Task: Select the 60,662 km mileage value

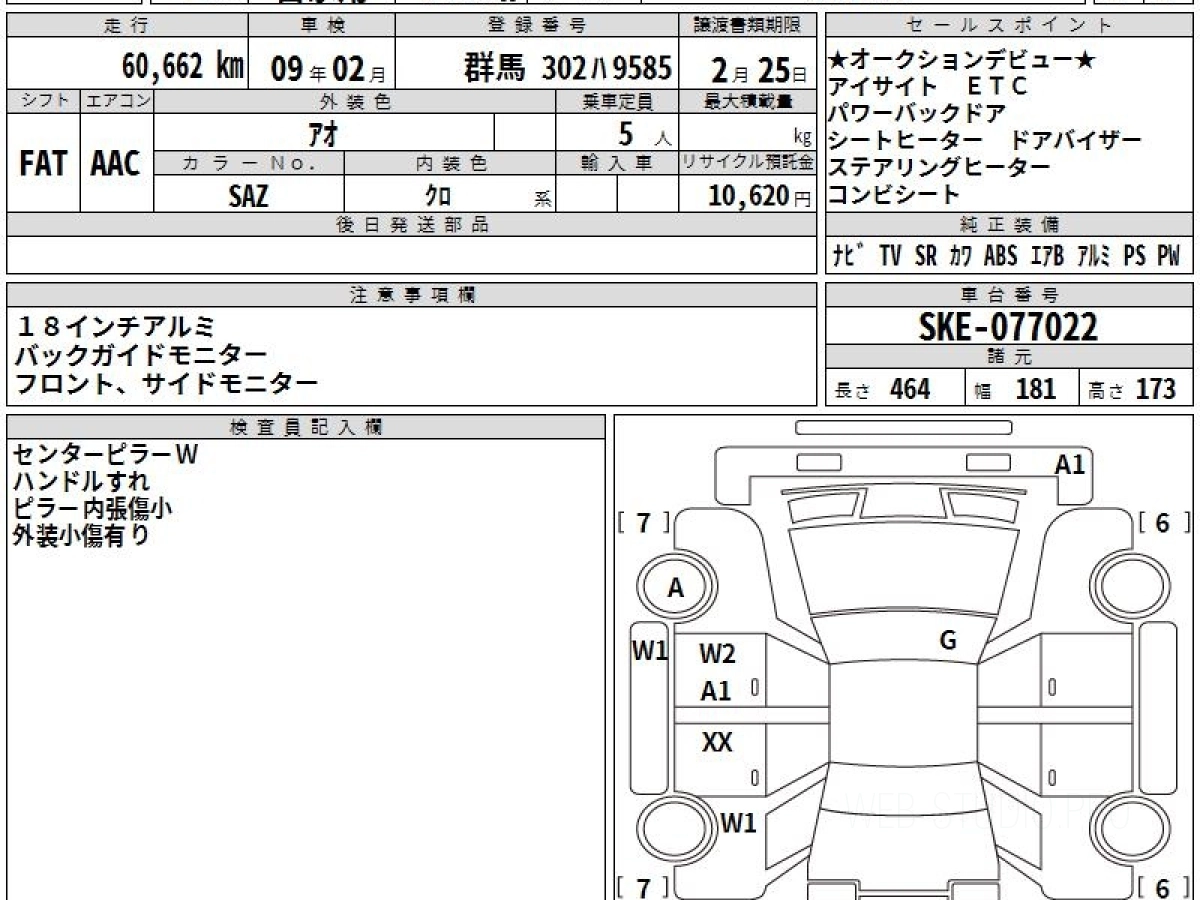Action: click(x=182, y=68)
